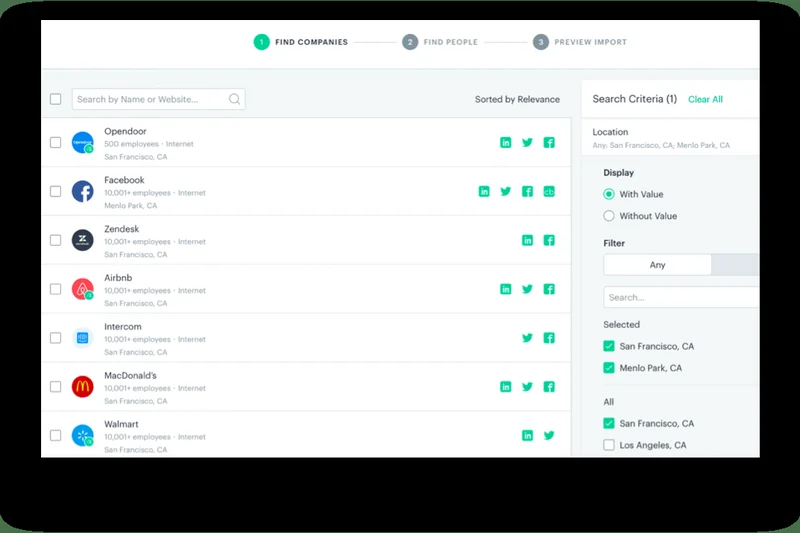Open Intercom's Facebook icon
800x533 pixels.
tap(549, 338)
